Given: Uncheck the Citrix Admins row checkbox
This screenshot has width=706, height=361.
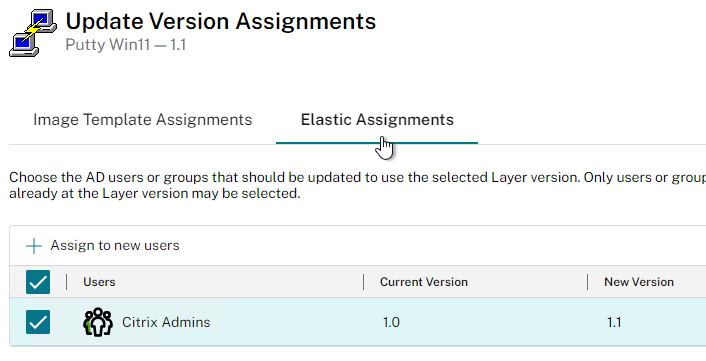Looking at the screenshot, I should tap(38, 322).
